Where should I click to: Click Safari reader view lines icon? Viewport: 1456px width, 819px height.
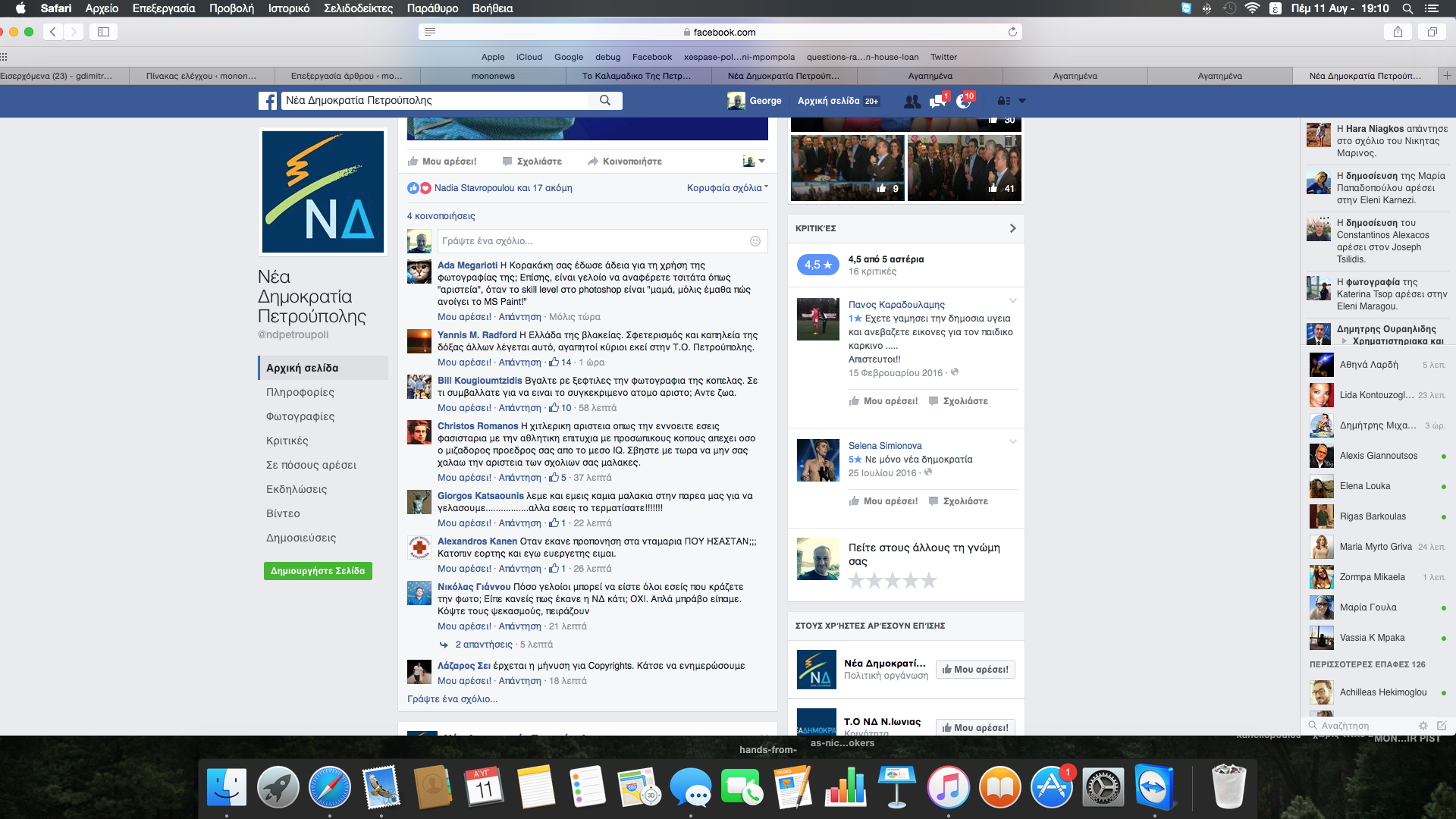pyautogui.click(x=430, y=32)
